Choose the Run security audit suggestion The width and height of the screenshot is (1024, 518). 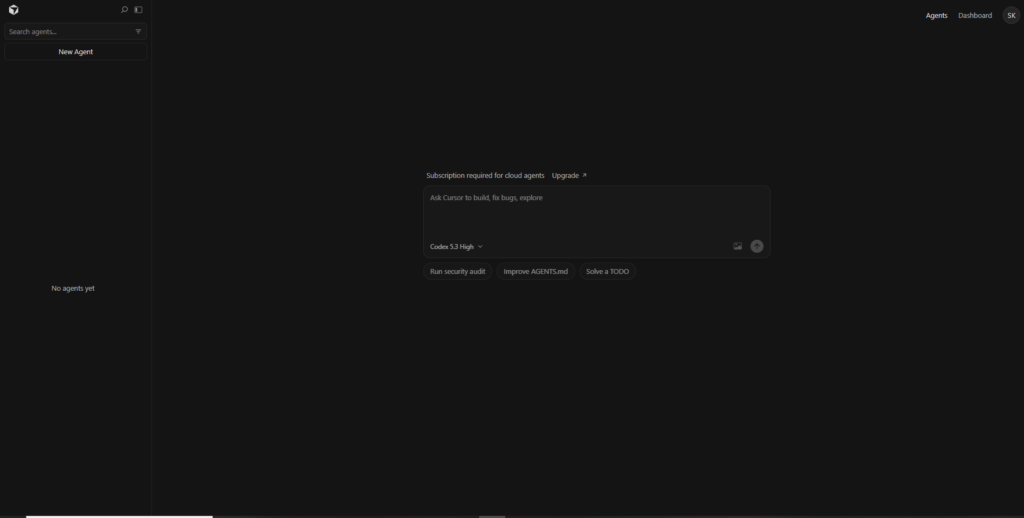click(457, 271)
